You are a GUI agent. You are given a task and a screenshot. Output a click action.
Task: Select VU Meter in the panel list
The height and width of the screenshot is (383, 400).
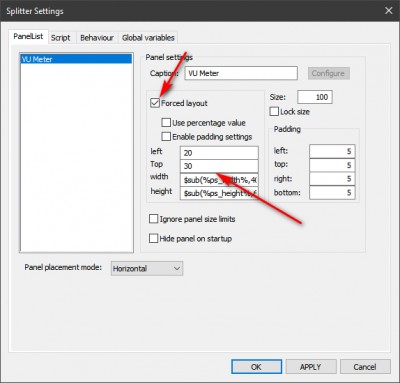pos(76,59)
